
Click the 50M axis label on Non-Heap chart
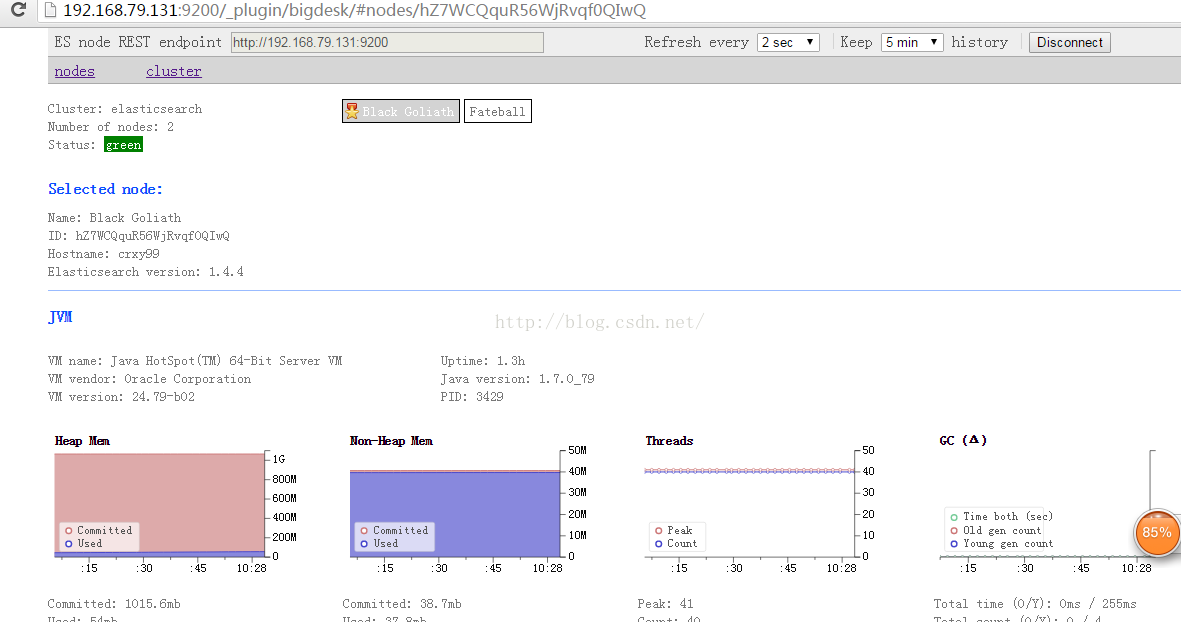click(577, 450)
